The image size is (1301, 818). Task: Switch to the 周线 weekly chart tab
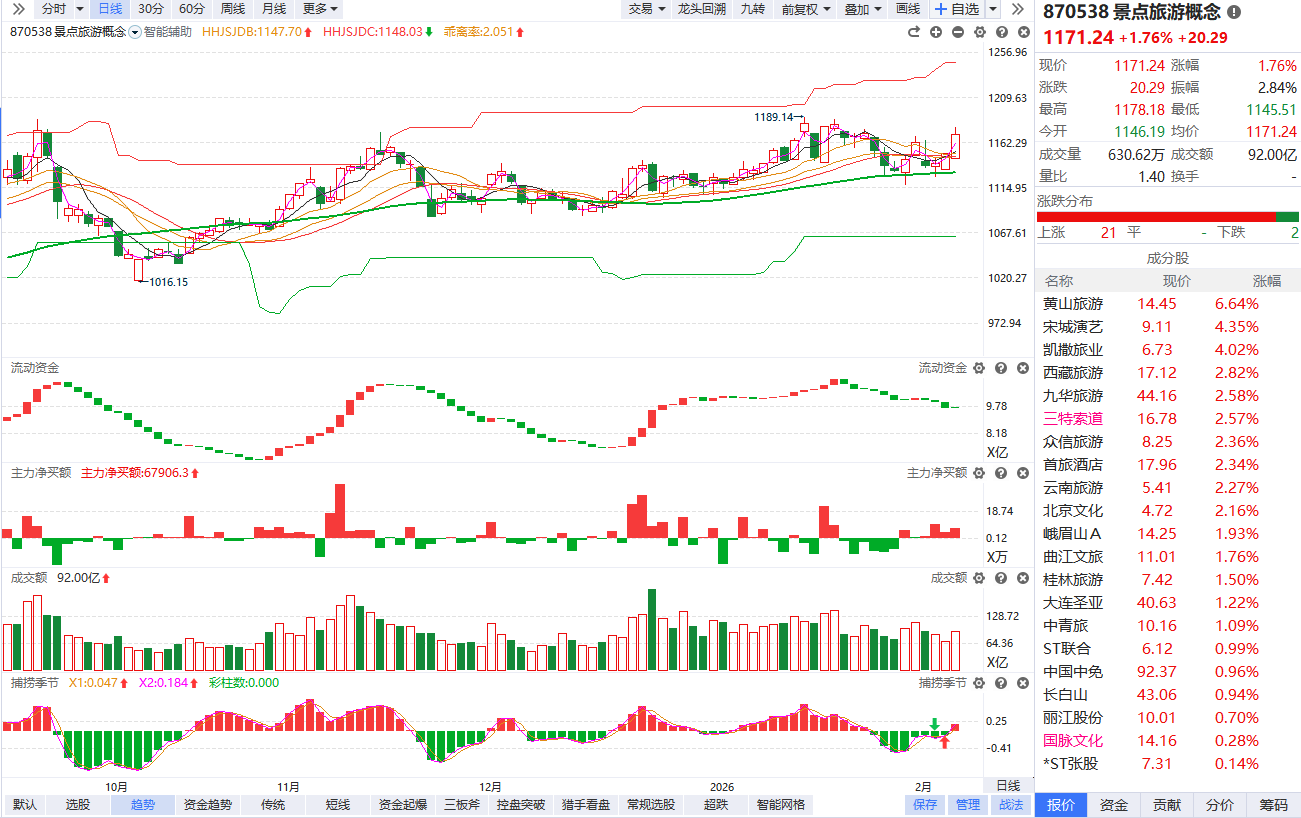[232, 9]
